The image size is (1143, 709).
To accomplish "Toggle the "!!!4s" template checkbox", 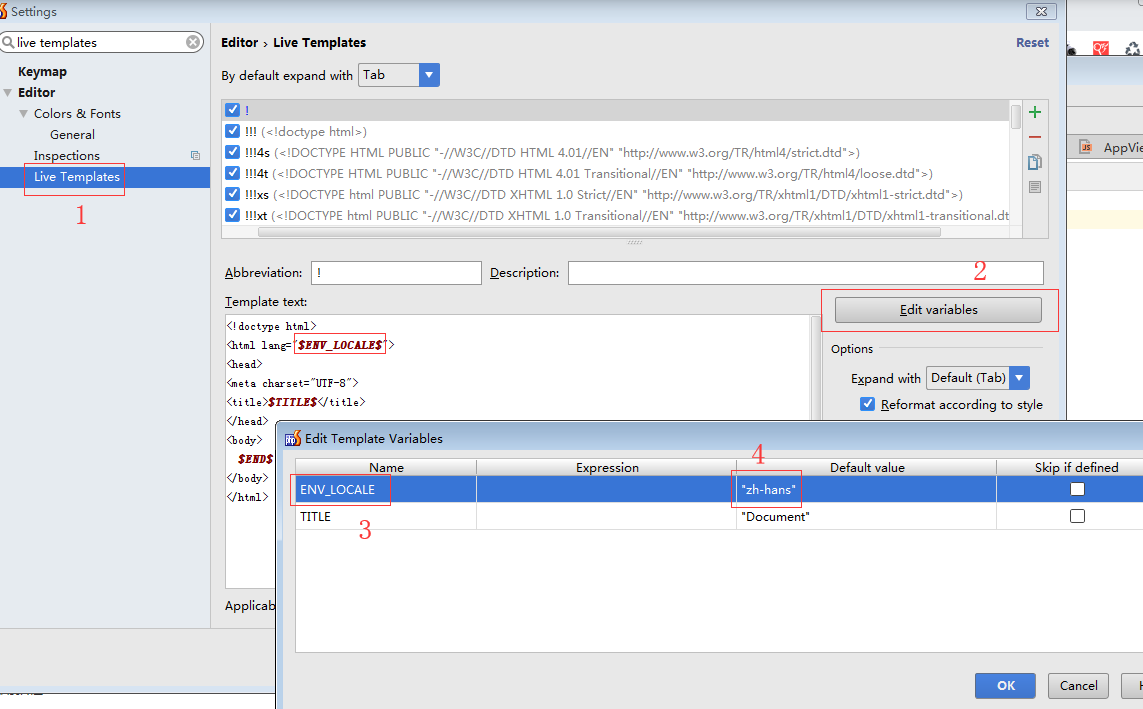I will click(233, 152).
